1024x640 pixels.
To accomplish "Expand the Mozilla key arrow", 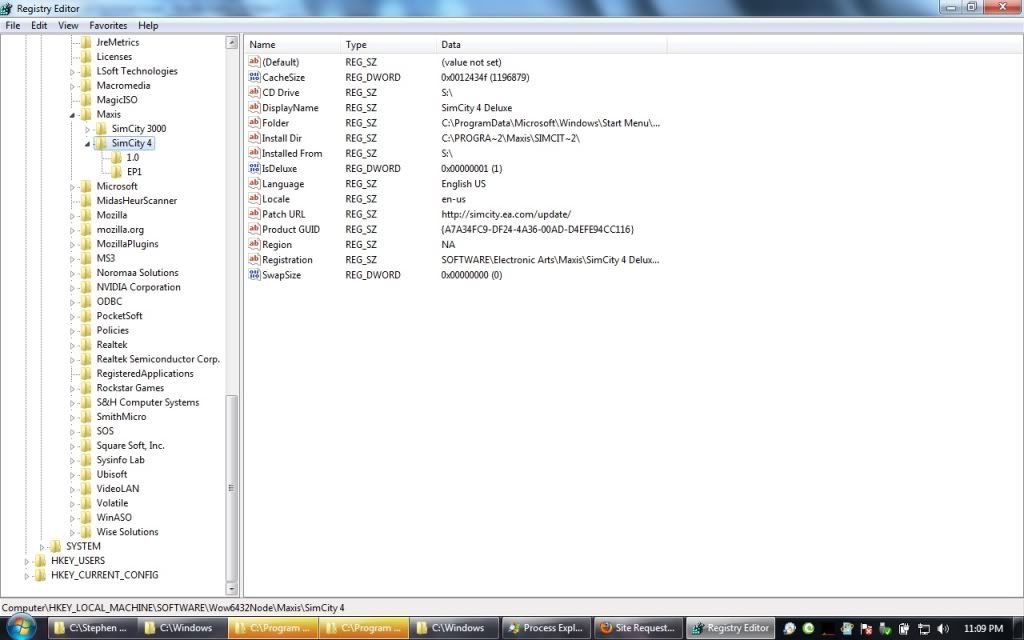I will [72, 216].
